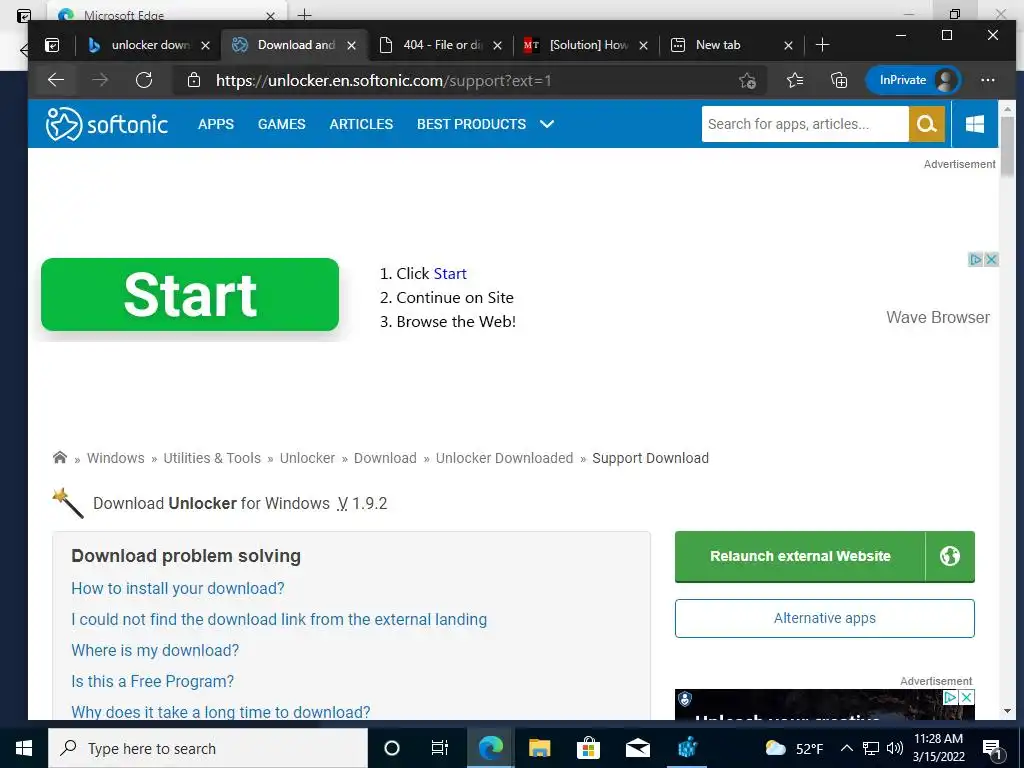Click the page vertical scrollbar thumb

(x=1007, y=146)
